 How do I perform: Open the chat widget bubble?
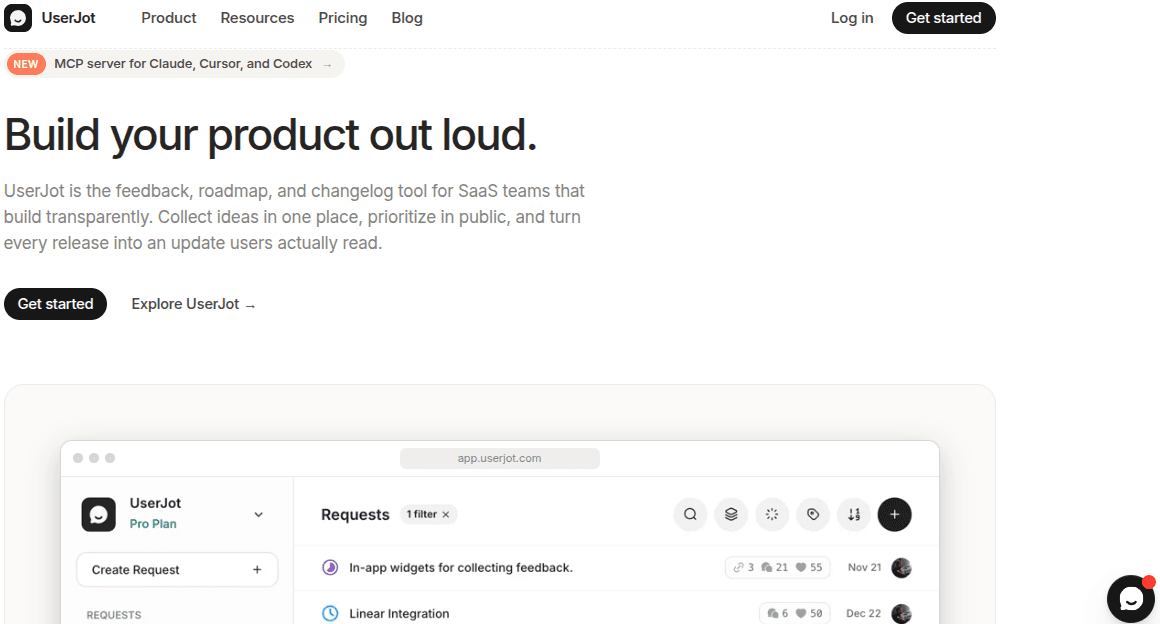point(1130,599)
